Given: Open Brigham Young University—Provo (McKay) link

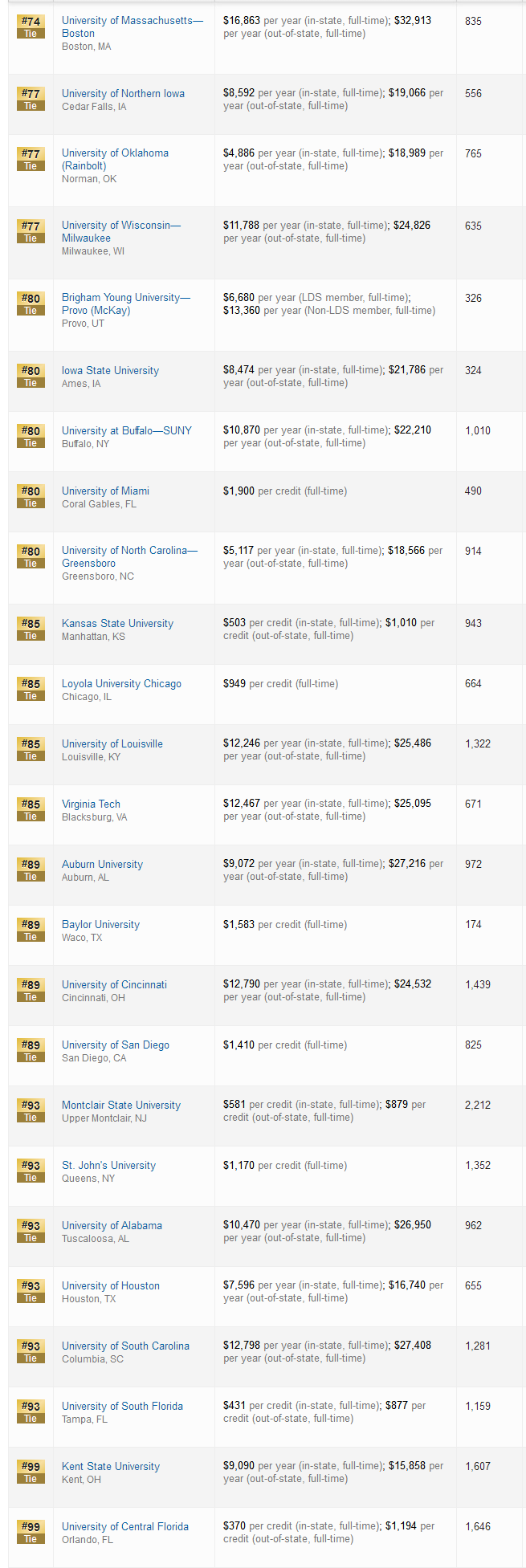Looking at the screenshot, I should [x=125, y=298].
